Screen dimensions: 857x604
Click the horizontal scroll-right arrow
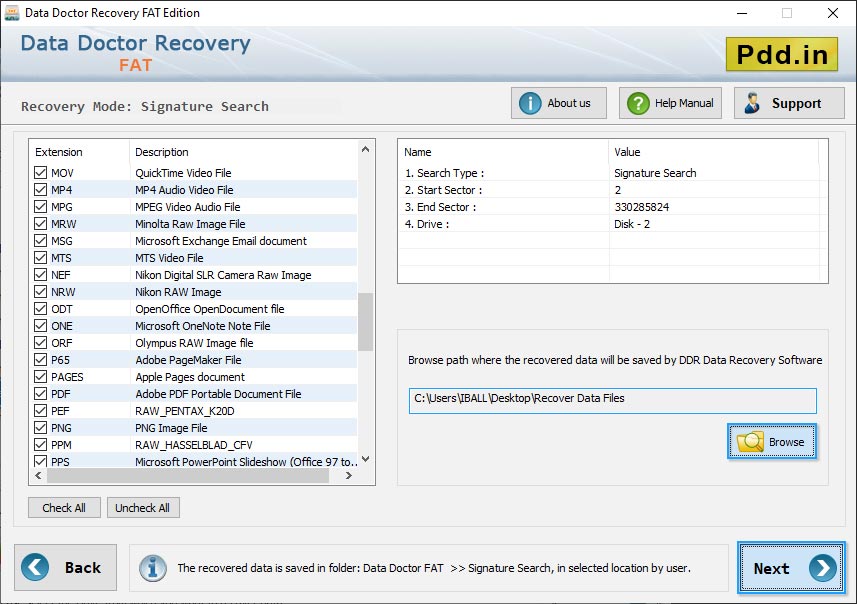tap(349, 476)
